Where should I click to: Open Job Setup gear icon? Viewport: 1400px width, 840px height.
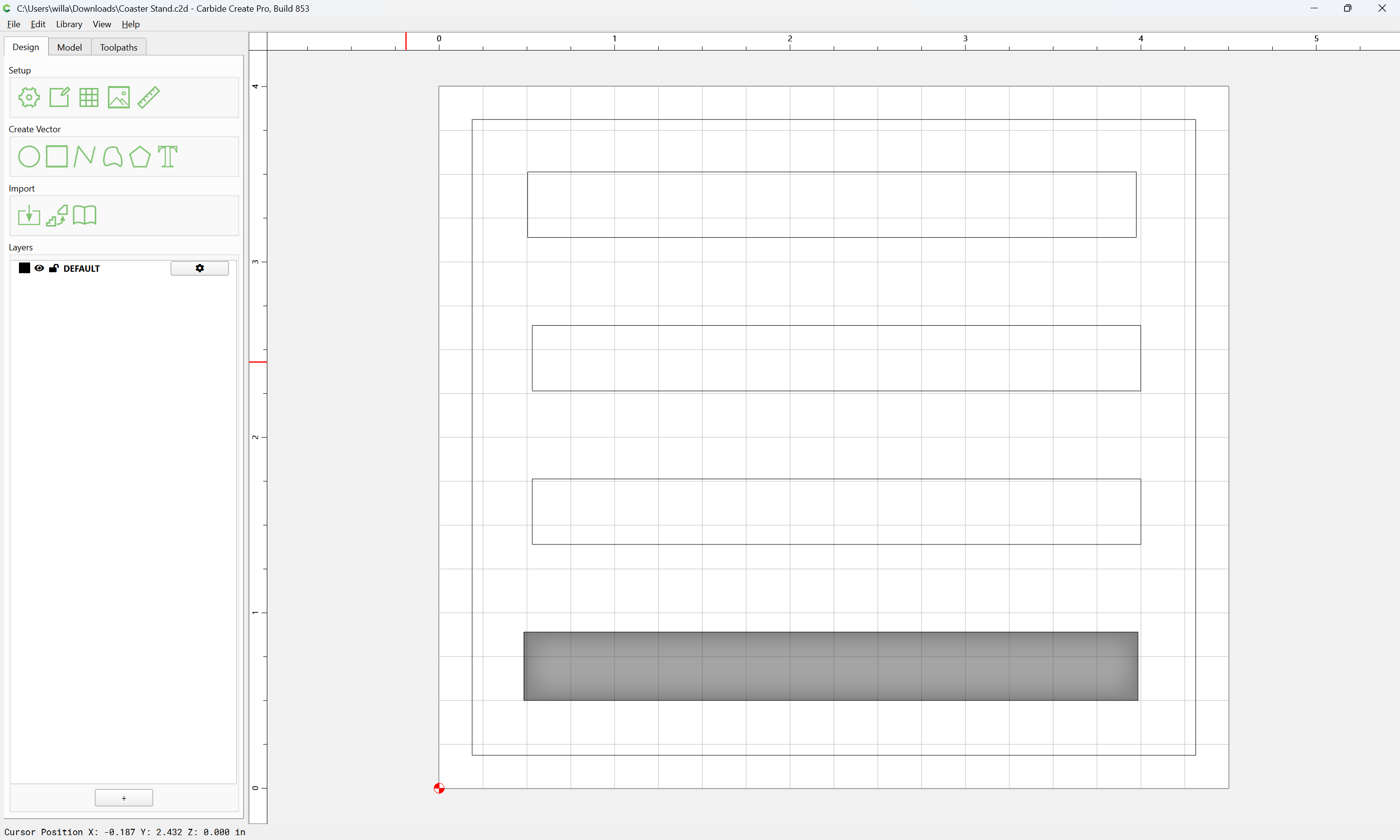(29, 97)
